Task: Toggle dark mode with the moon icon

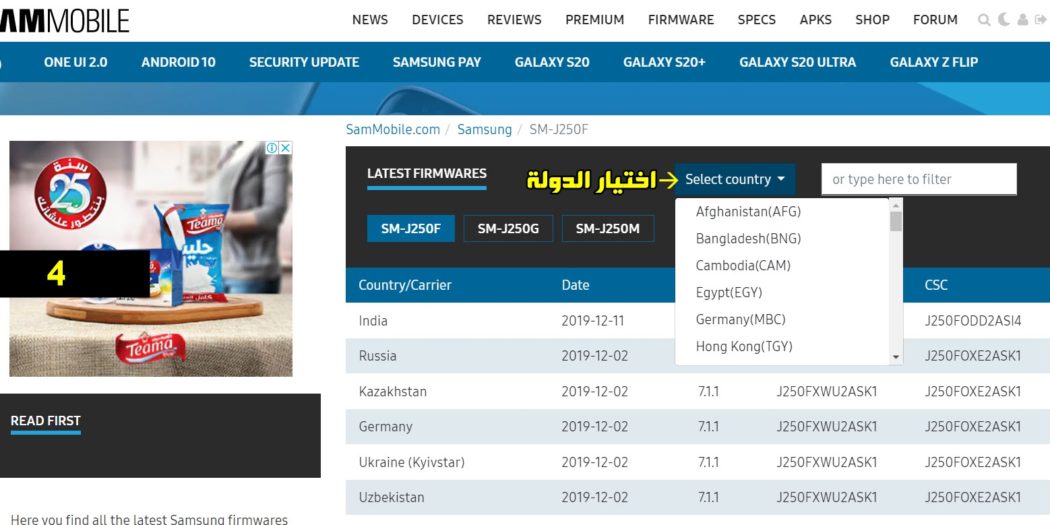Action: click(x=1003, y=19)
